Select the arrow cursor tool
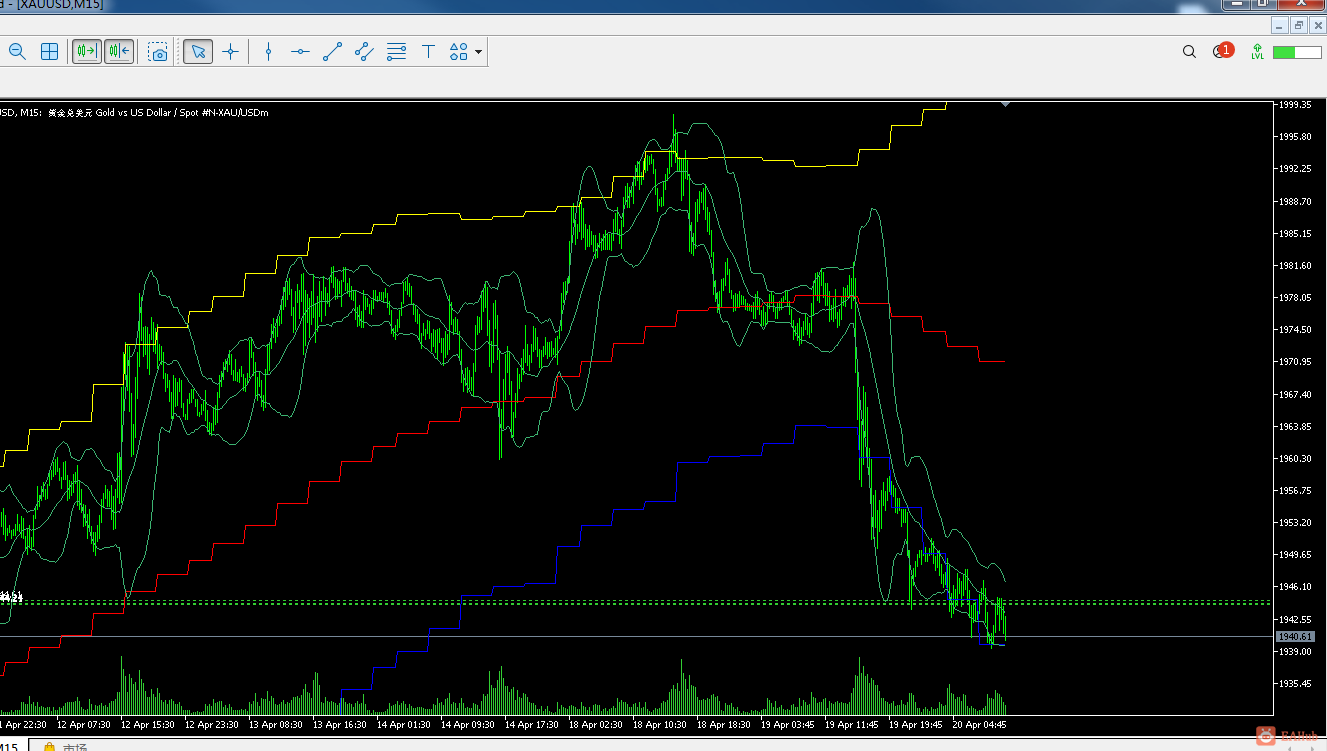1327x751 pixels. point(198,52)
